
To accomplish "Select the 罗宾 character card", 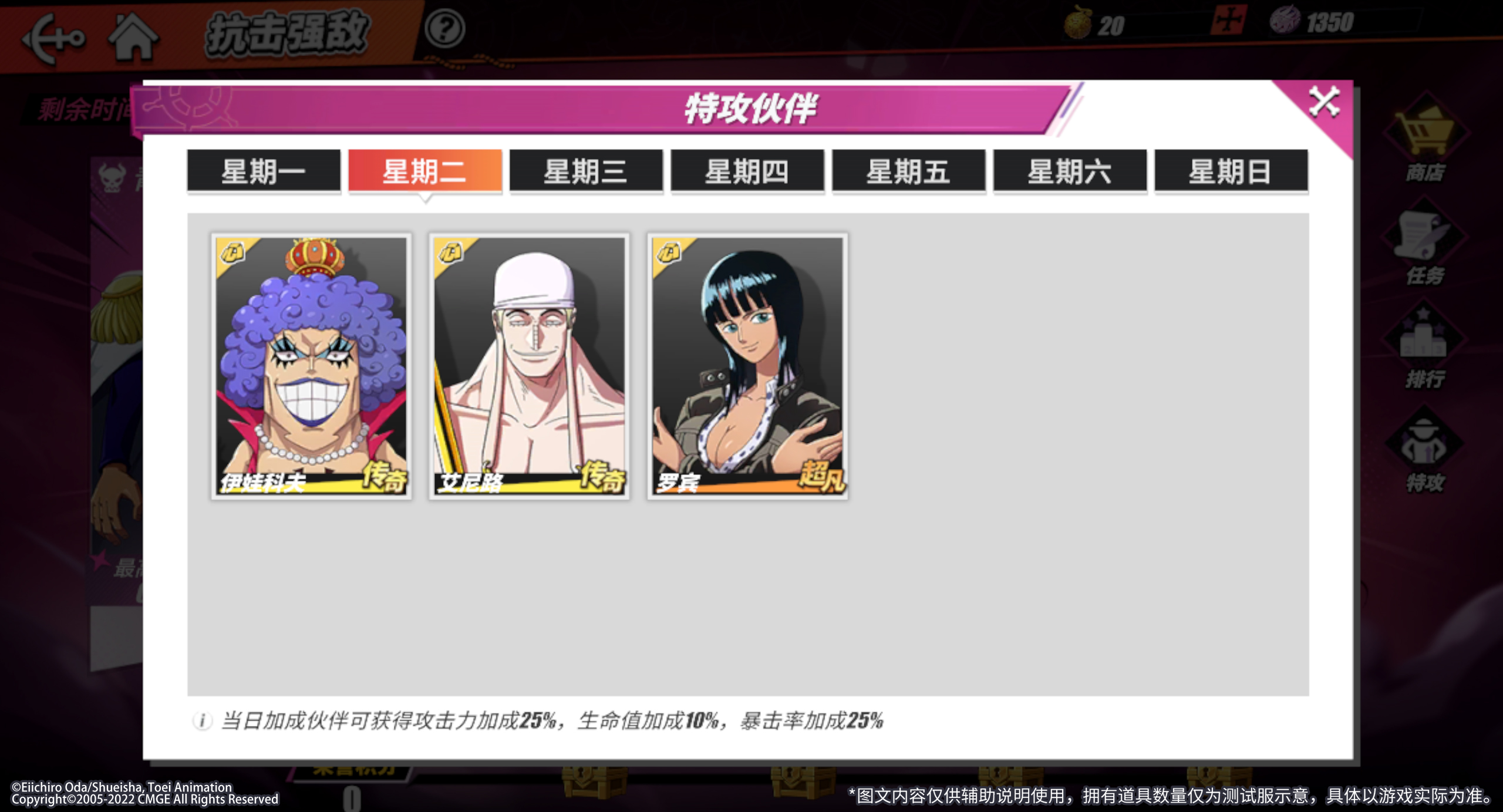I will [x=747, y=366].
